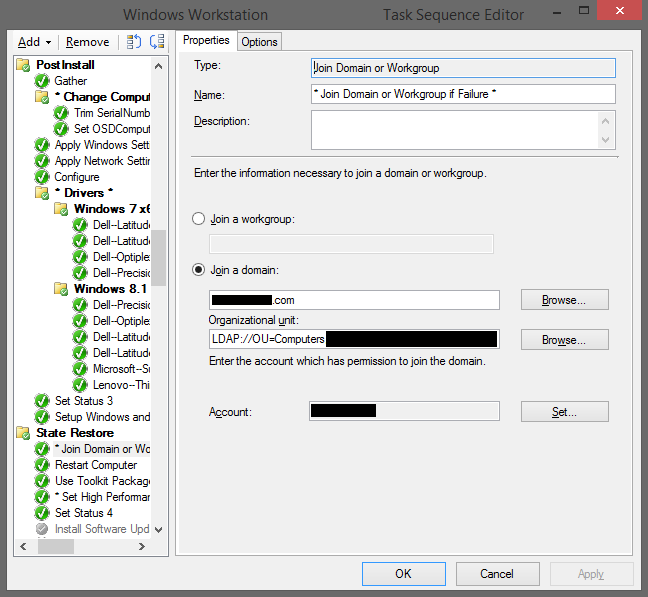Click the Organizational unit LDAP field
Viewport: 648px width, 597px height.
[x=354, y=339]
